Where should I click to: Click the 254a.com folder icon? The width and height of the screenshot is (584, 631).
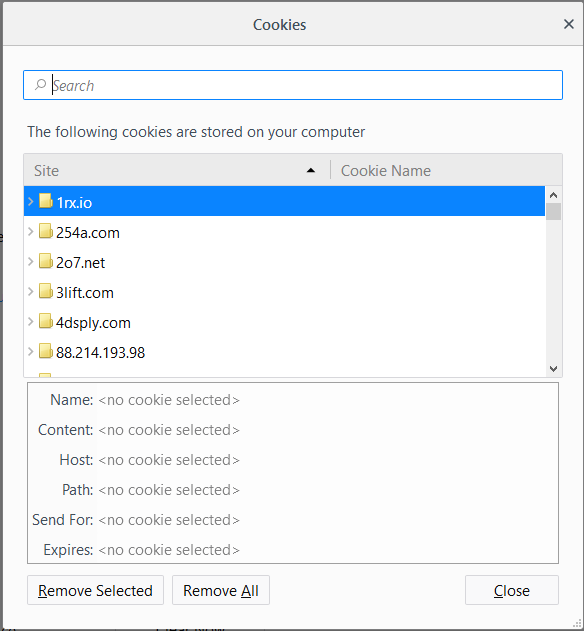pos(45,231)
